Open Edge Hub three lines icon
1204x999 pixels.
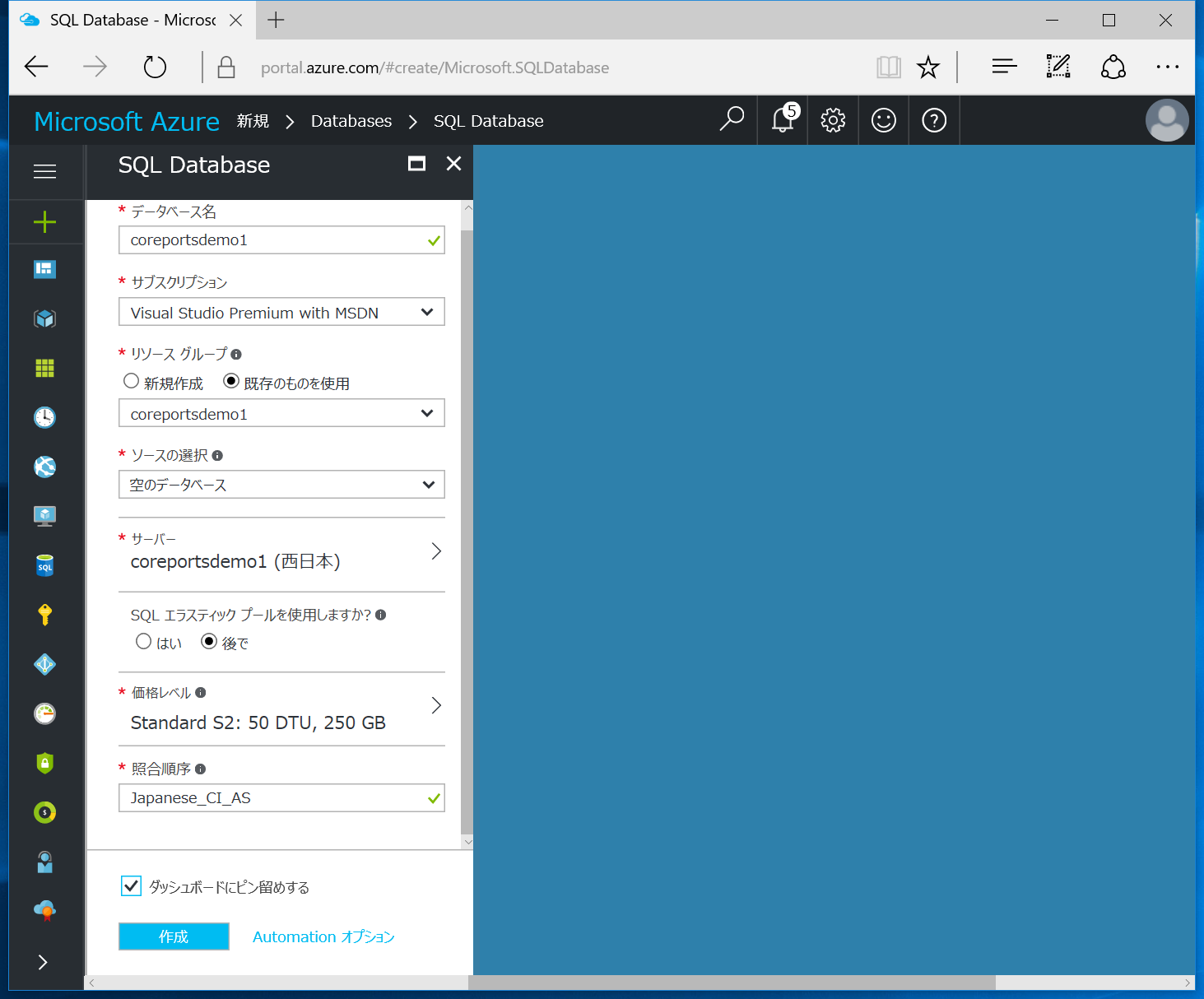point(1004,67)
